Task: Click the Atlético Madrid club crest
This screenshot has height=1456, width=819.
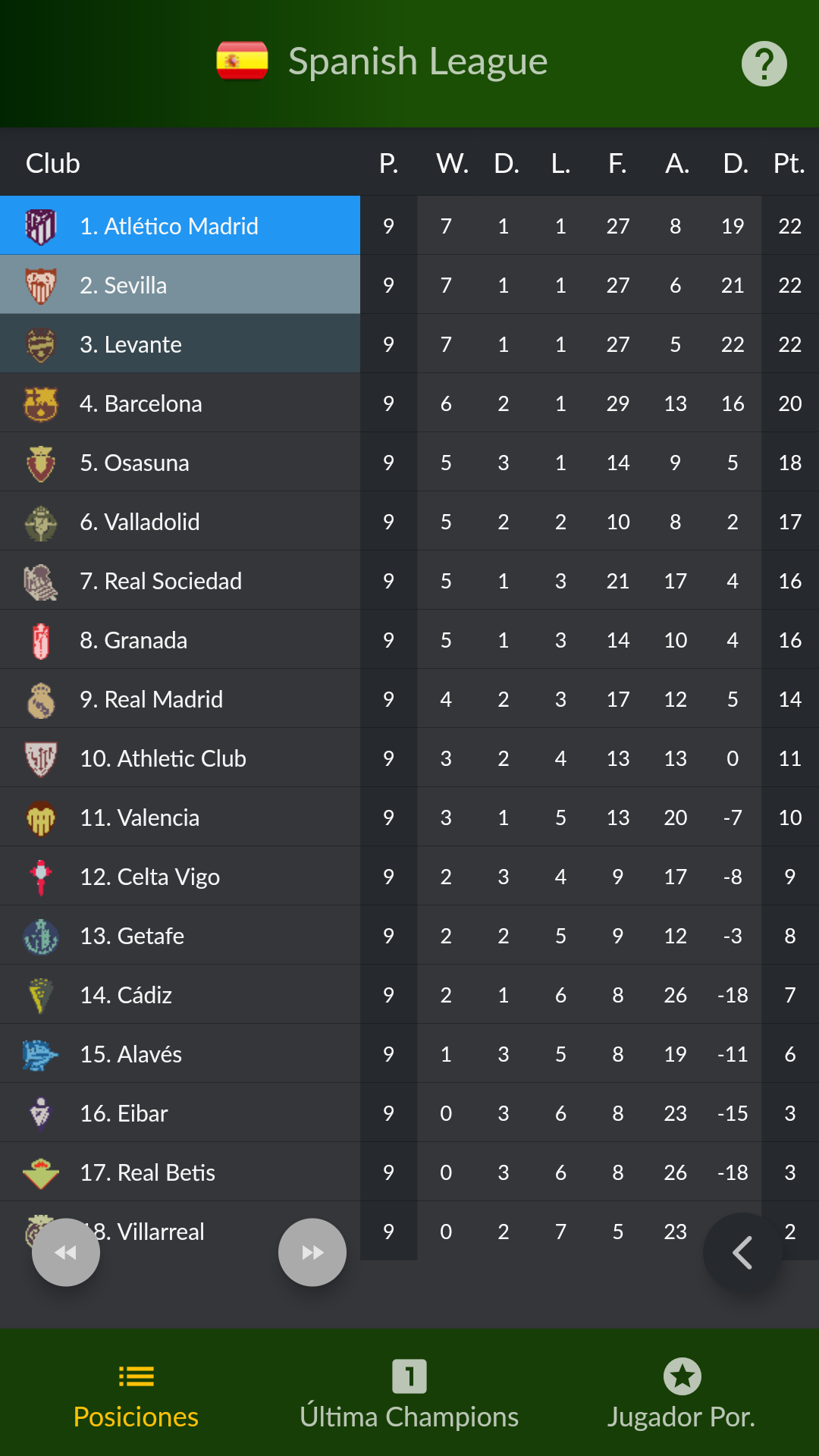Action: coord(41,226)
